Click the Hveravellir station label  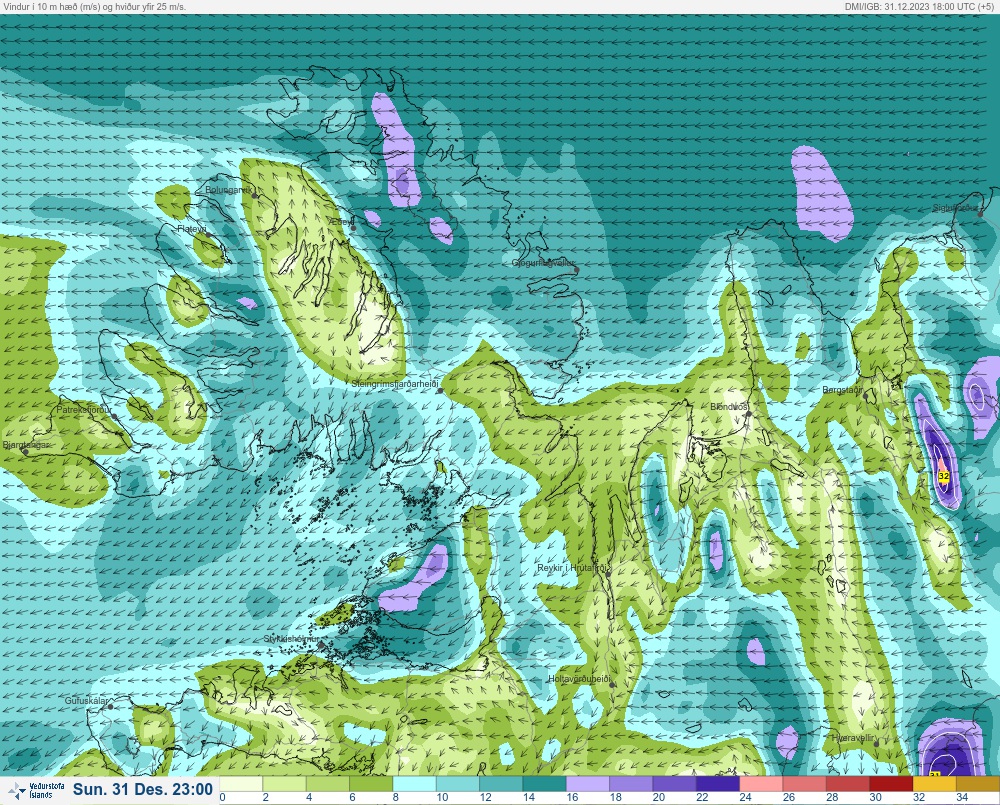pyautogui.click(x=852, y=737)
